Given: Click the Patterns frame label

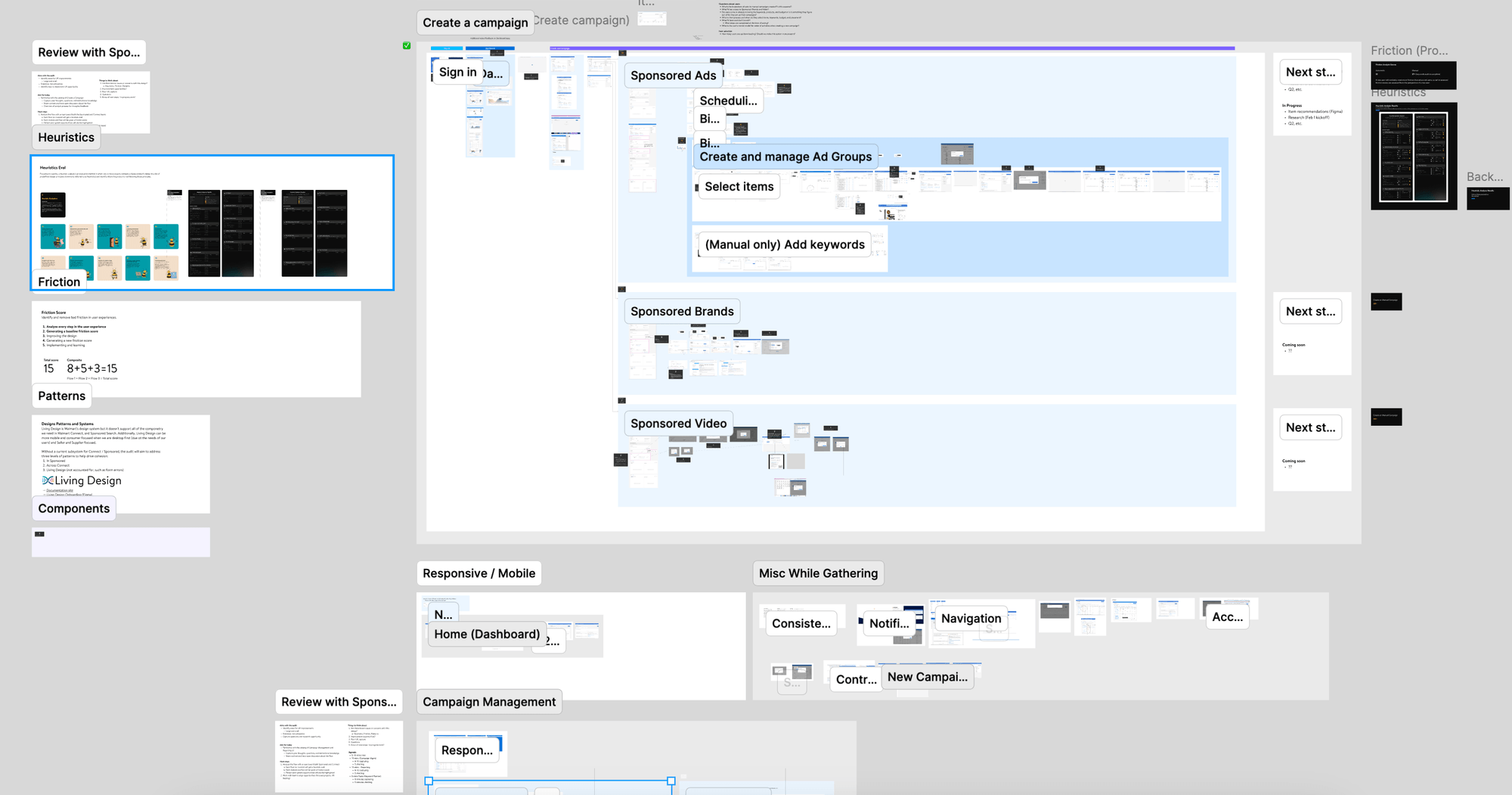Looking at the screenshot, I should coord(62,396).
